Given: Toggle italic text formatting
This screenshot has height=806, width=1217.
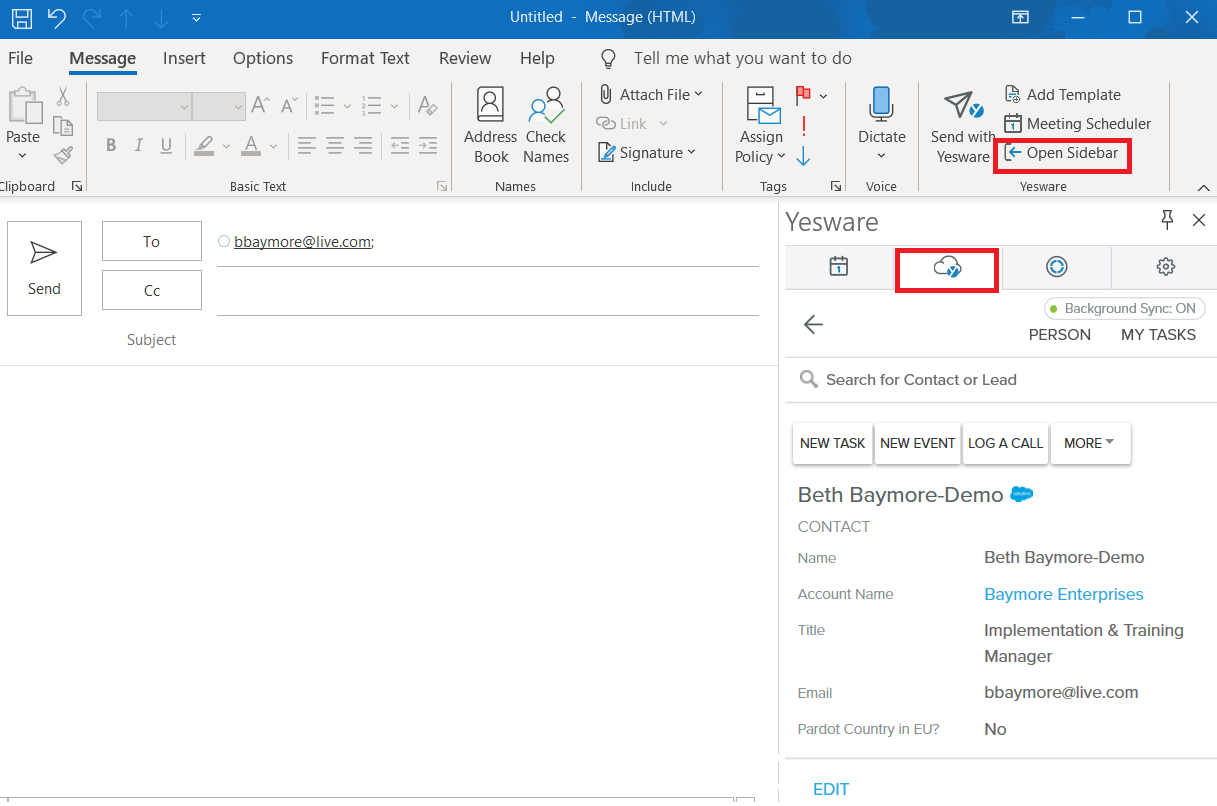Looking at the screenshot, I should pyautogui.click(x=139, y=146).
